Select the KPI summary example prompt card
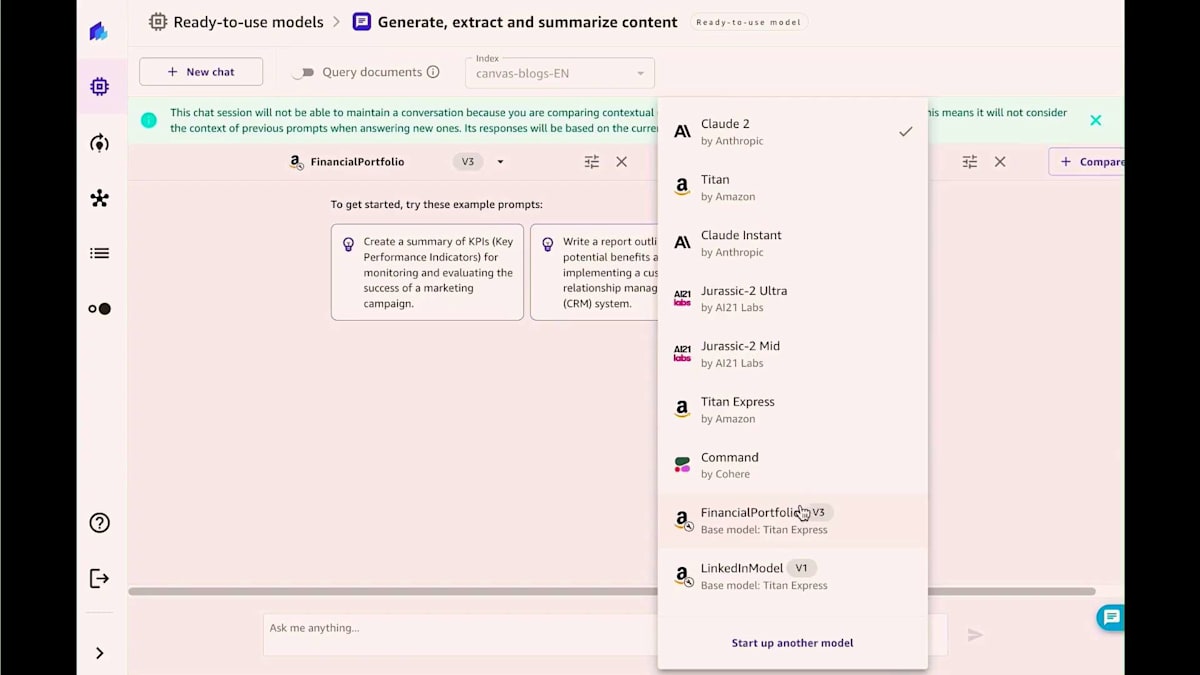Image resolution: width=1200 pixels, height=675 pixels. pyautogui.click(x=427, y=272)
